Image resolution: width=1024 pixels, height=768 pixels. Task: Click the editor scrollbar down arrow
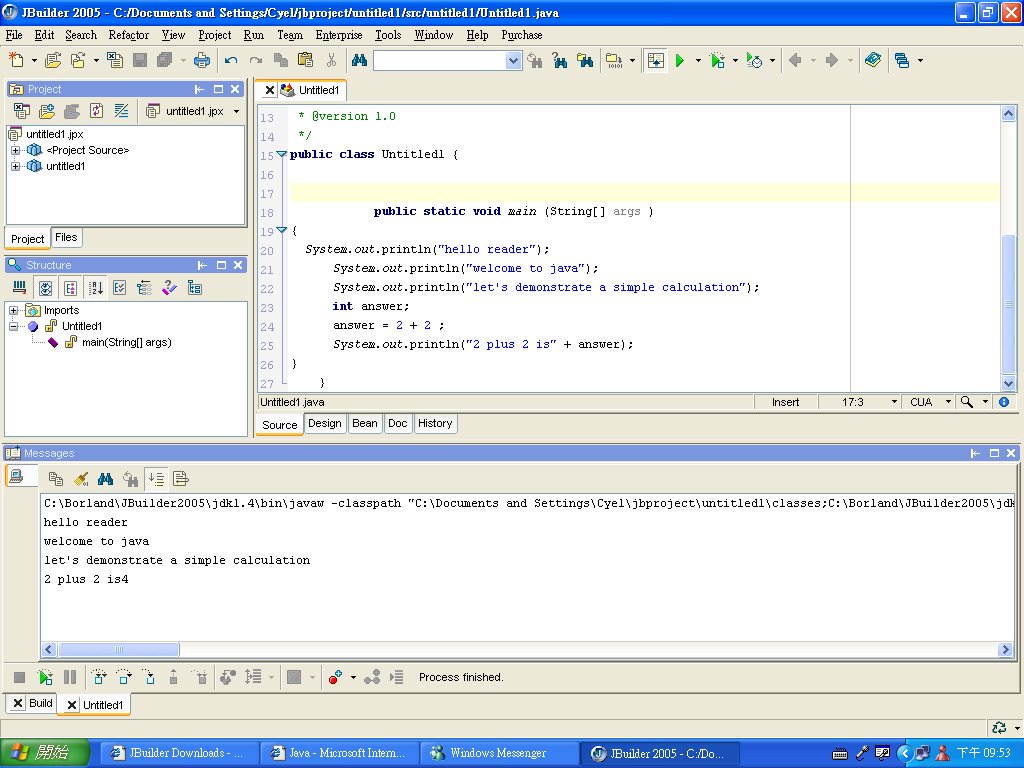(x=1008, y=383)
